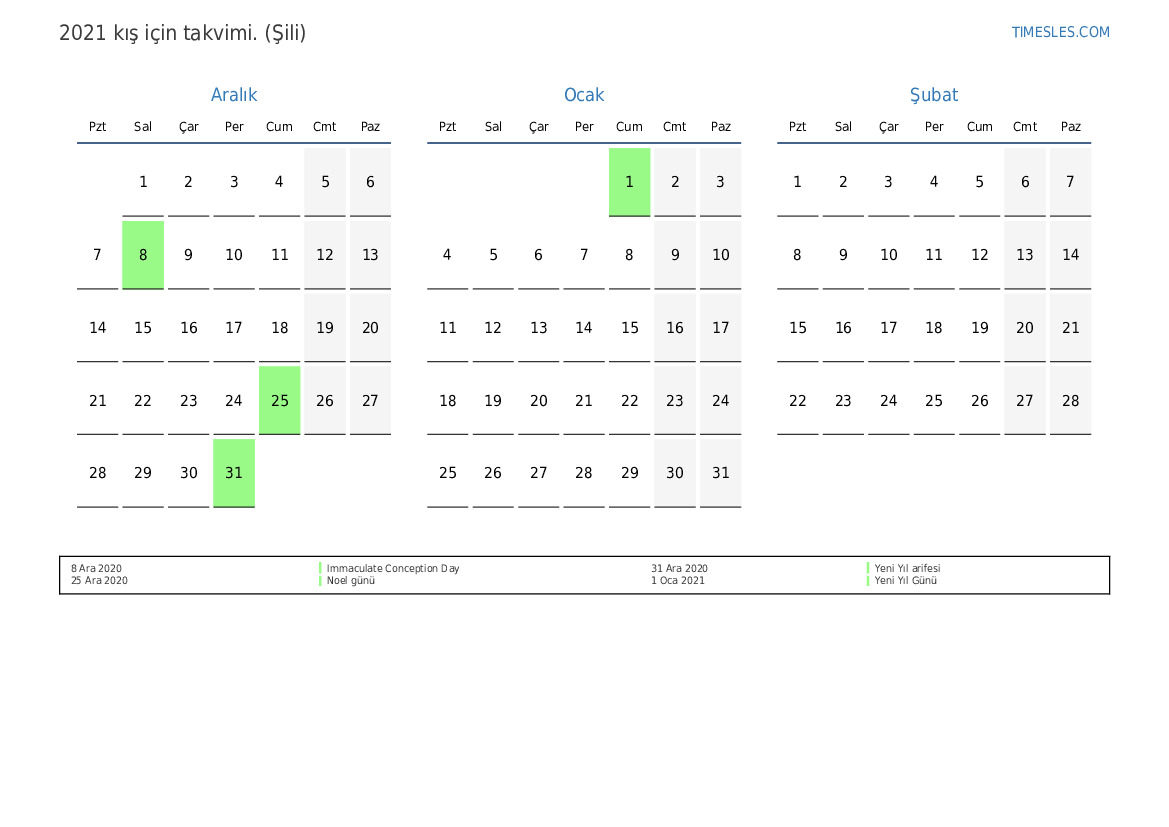Select day 16 in Ocak
This screenshot has width=1169, height=827.
[675, 328]
